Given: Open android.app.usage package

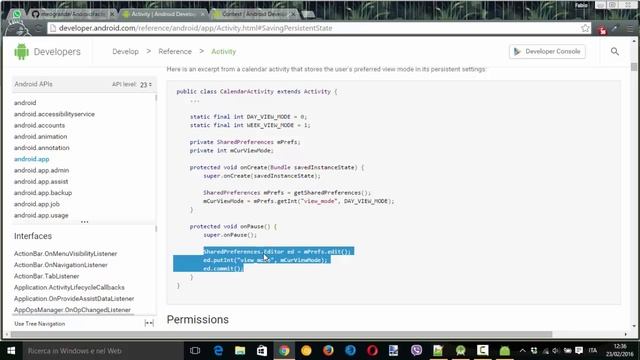Looking at the screenshot, I should coord(41,215).
